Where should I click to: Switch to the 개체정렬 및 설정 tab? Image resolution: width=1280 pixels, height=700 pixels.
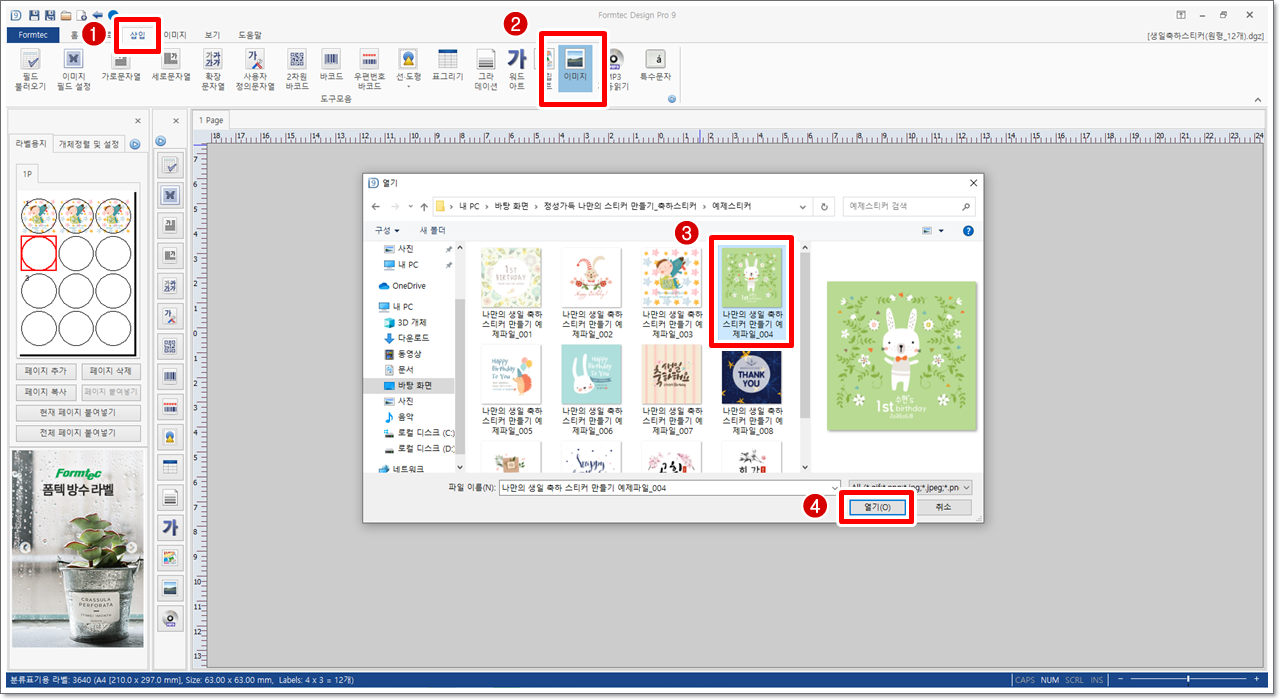tap(89, 144)
